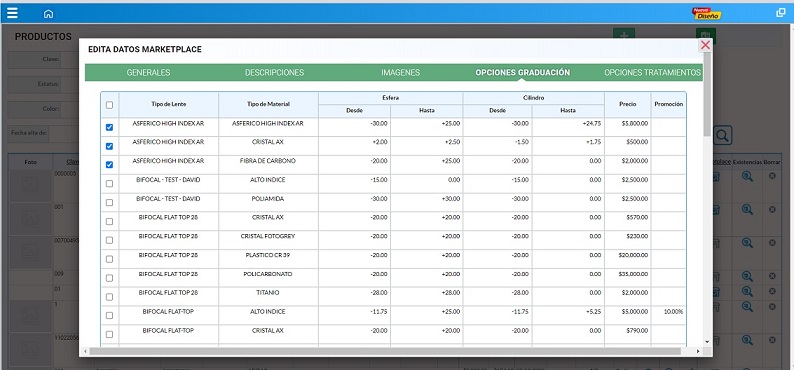
Task: View existencias for product 009
Action: [x=747, y=276]
